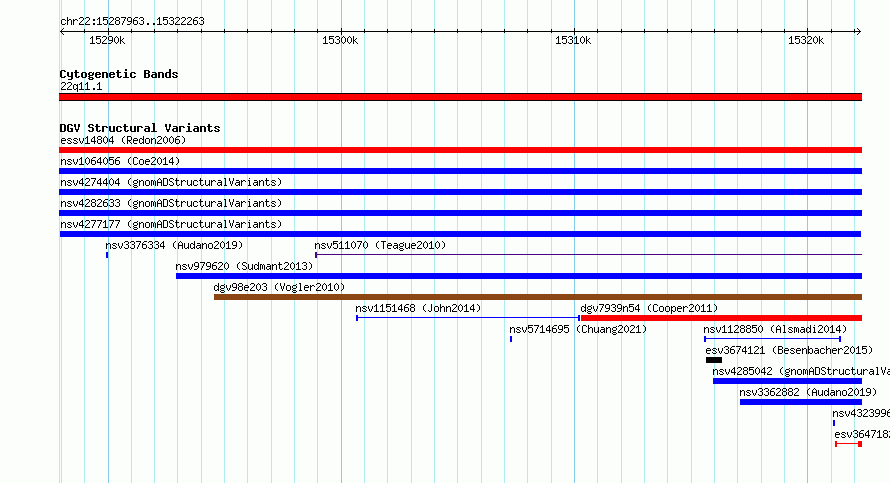Open the nsv1128850 (Alsmadi2014) variant label
This screenshot has width=890, height=483.
point(775,329)
